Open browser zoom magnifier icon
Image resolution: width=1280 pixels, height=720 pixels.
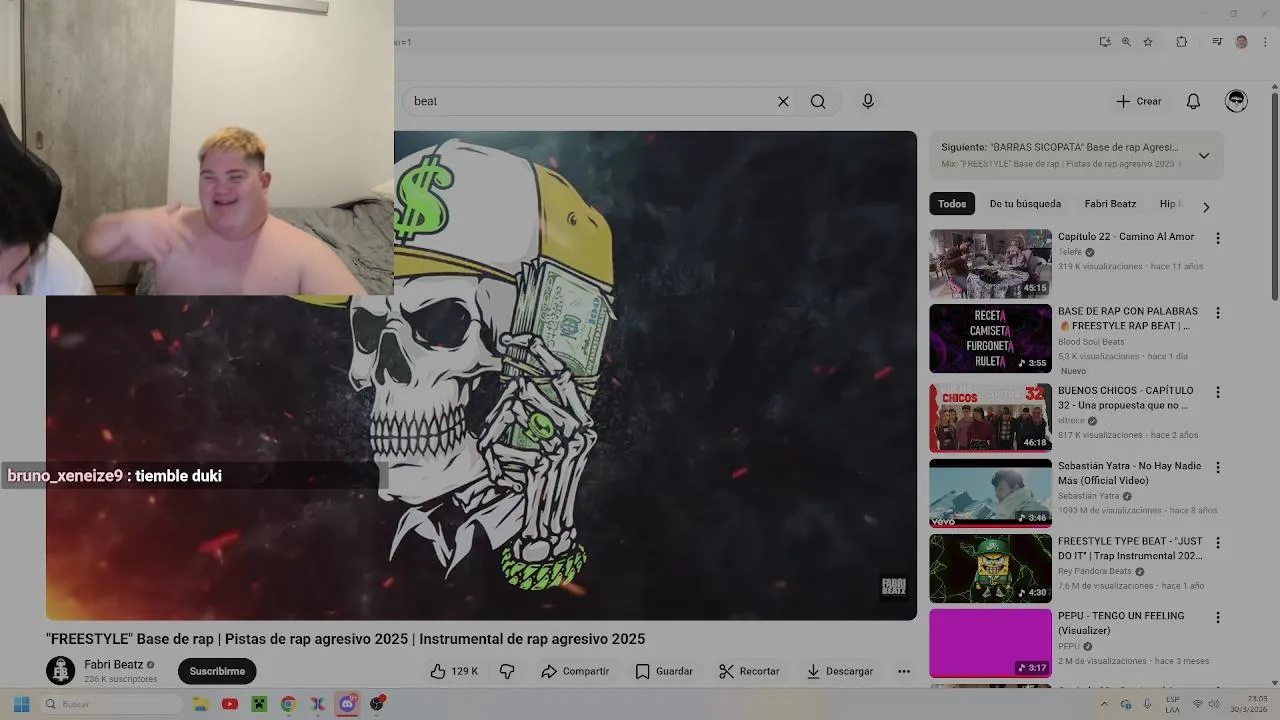pyautogui.click(x=1126, y=42)
